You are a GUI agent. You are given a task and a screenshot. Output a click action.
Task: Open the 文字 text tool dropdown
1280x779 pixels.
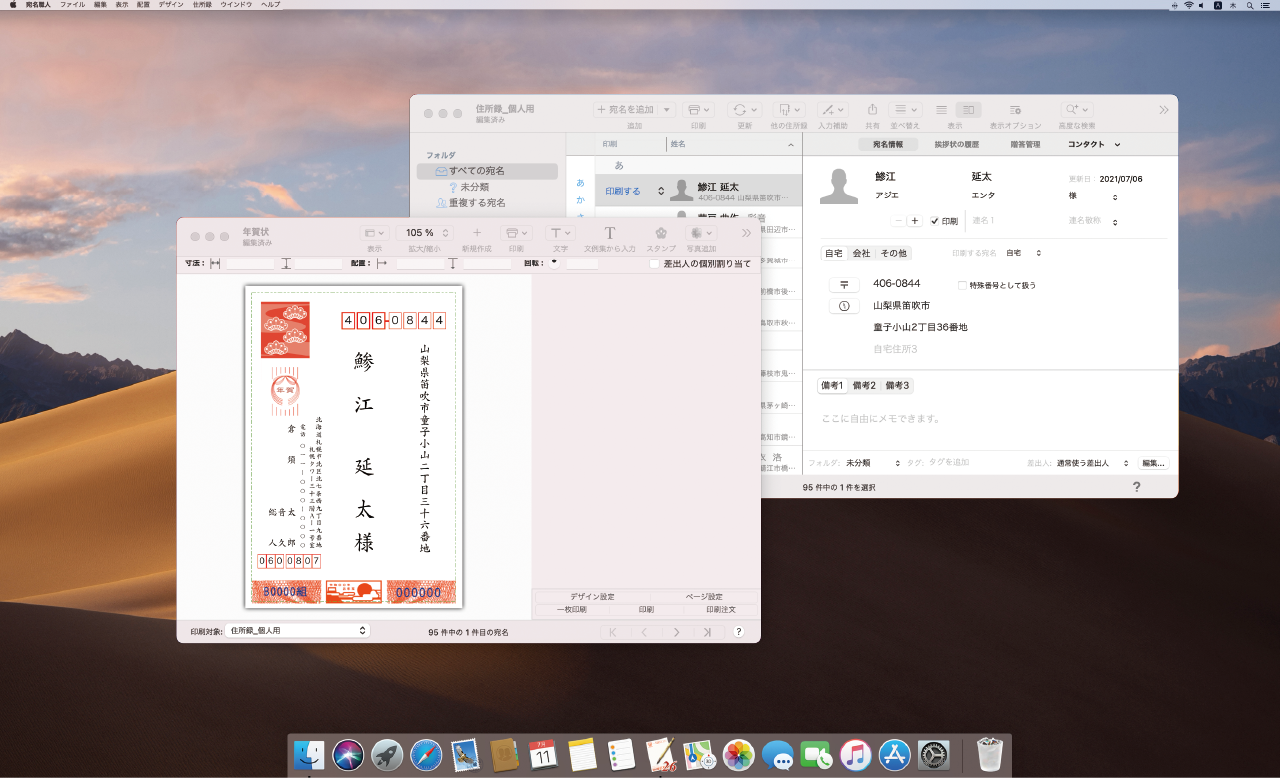coord(561,233)
